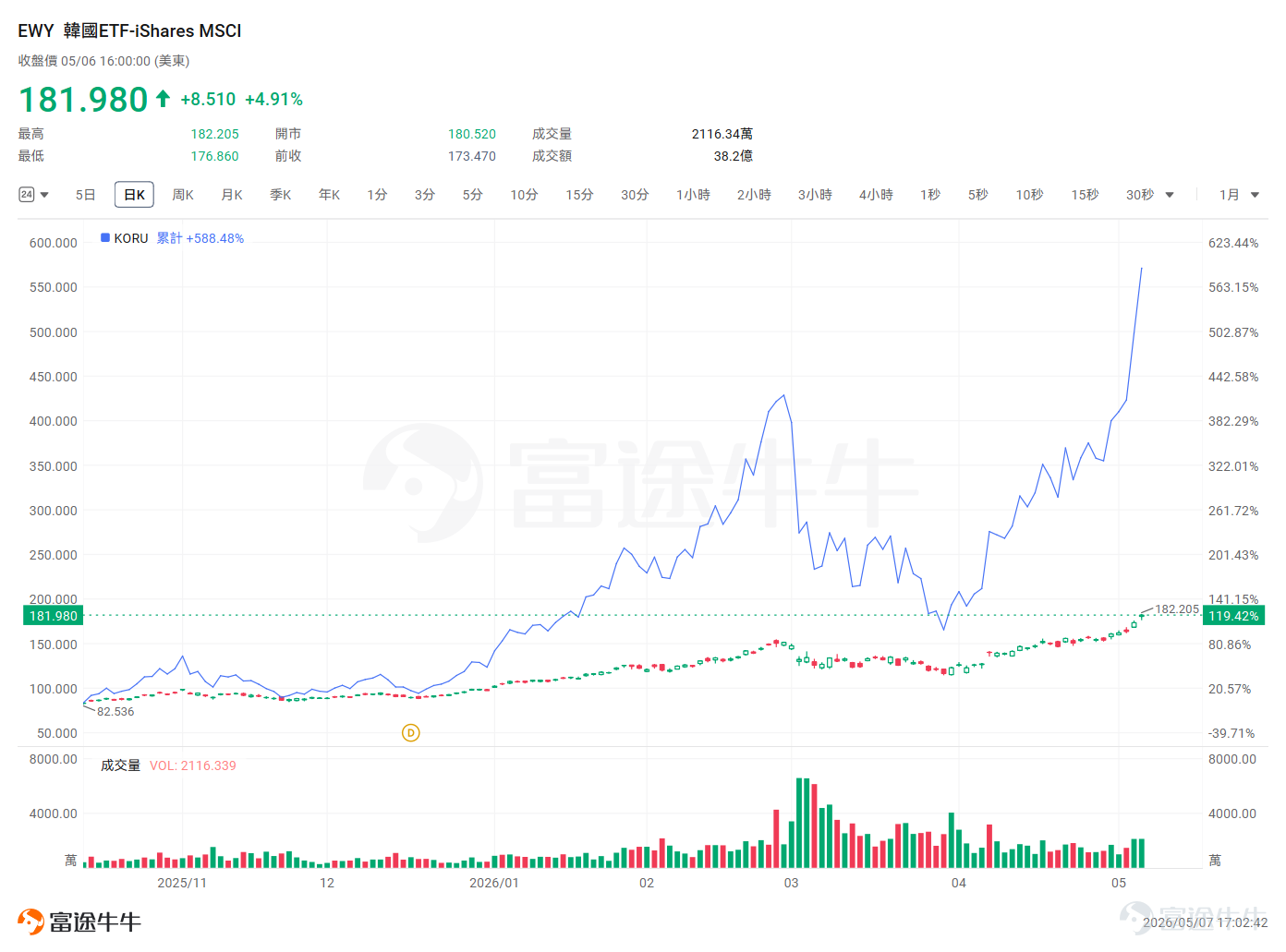This screenshot has width=1286, height=952.
Task: Click the 成交量 volume panel label
Action: click(x=120, y=765)
